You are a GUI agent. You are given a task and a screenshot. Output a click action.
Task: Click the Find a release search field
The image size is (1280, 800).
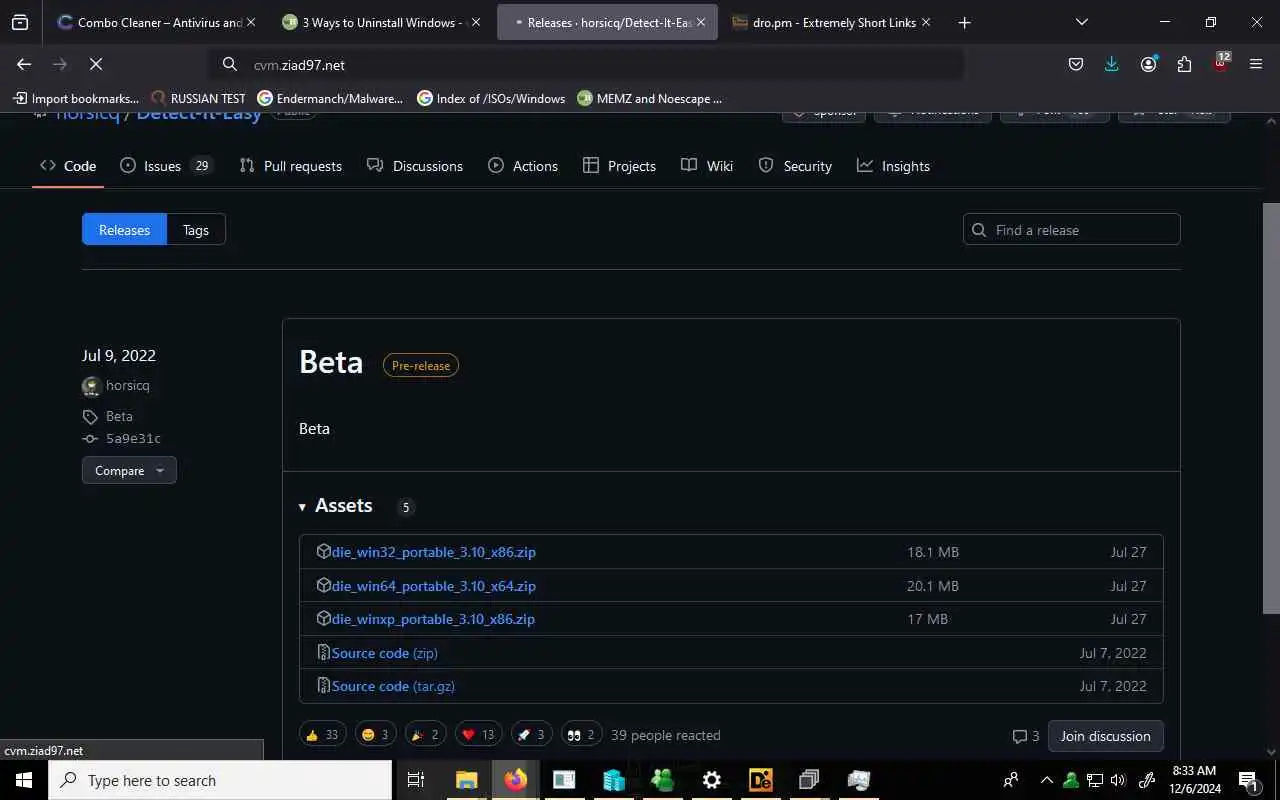click(x=1071, y=230)
